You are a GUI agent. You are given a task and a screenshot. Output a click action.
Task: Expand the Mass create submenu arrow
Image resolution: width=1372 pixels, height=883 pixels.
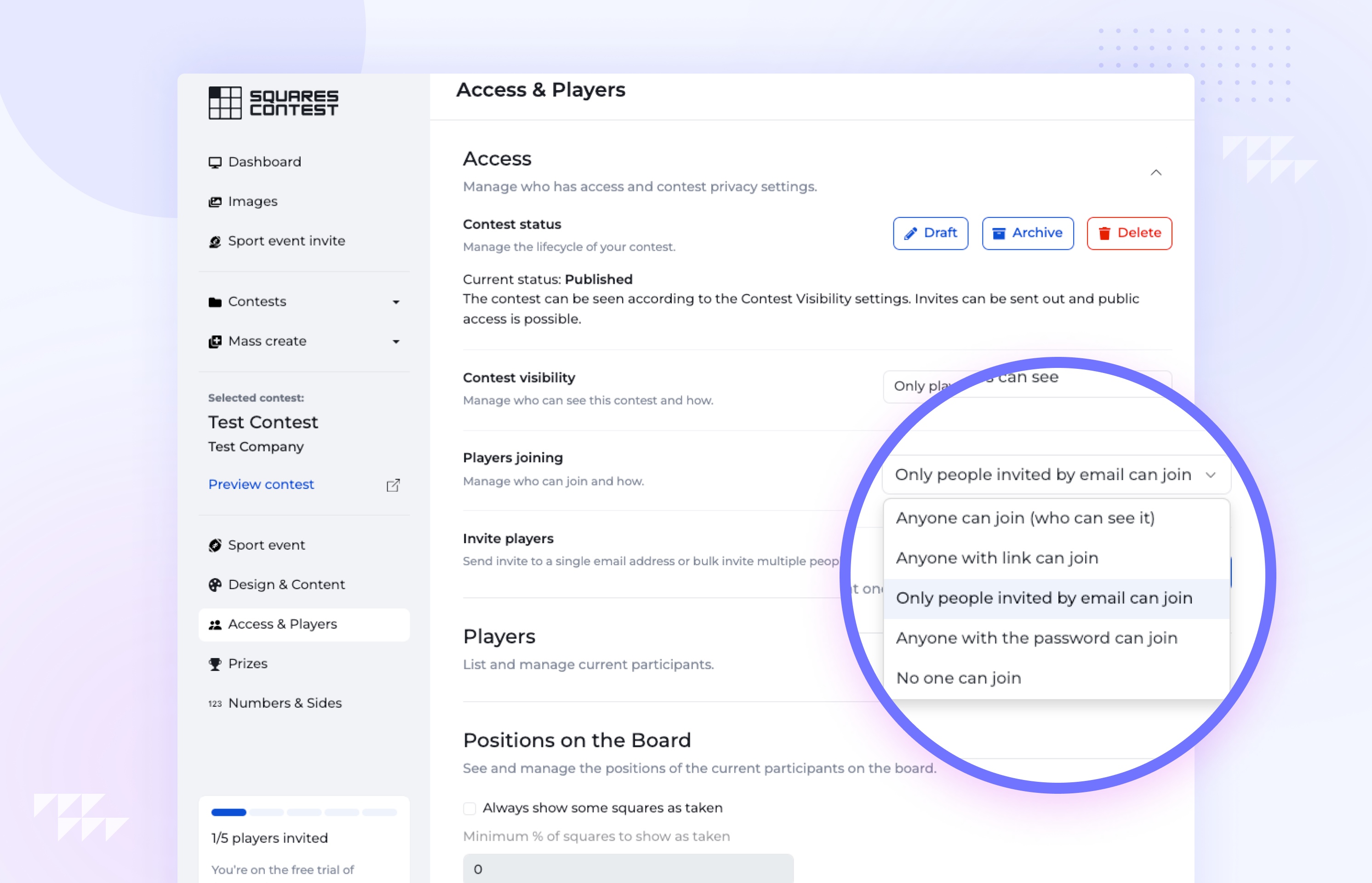[x=396, y=342]
